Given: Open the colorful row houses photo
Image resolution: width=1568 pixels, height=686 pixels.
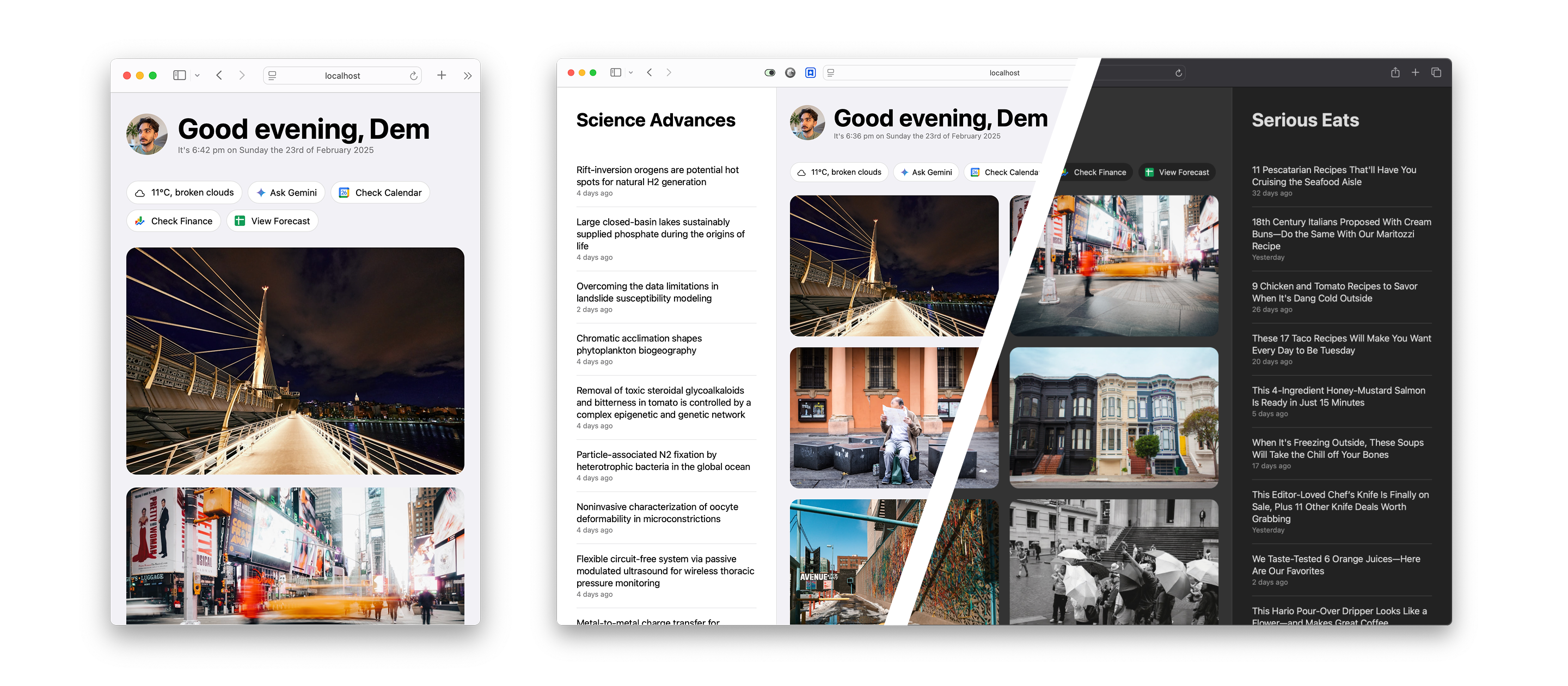Looking at the screenshot, I should click(x=1114, y=418).
